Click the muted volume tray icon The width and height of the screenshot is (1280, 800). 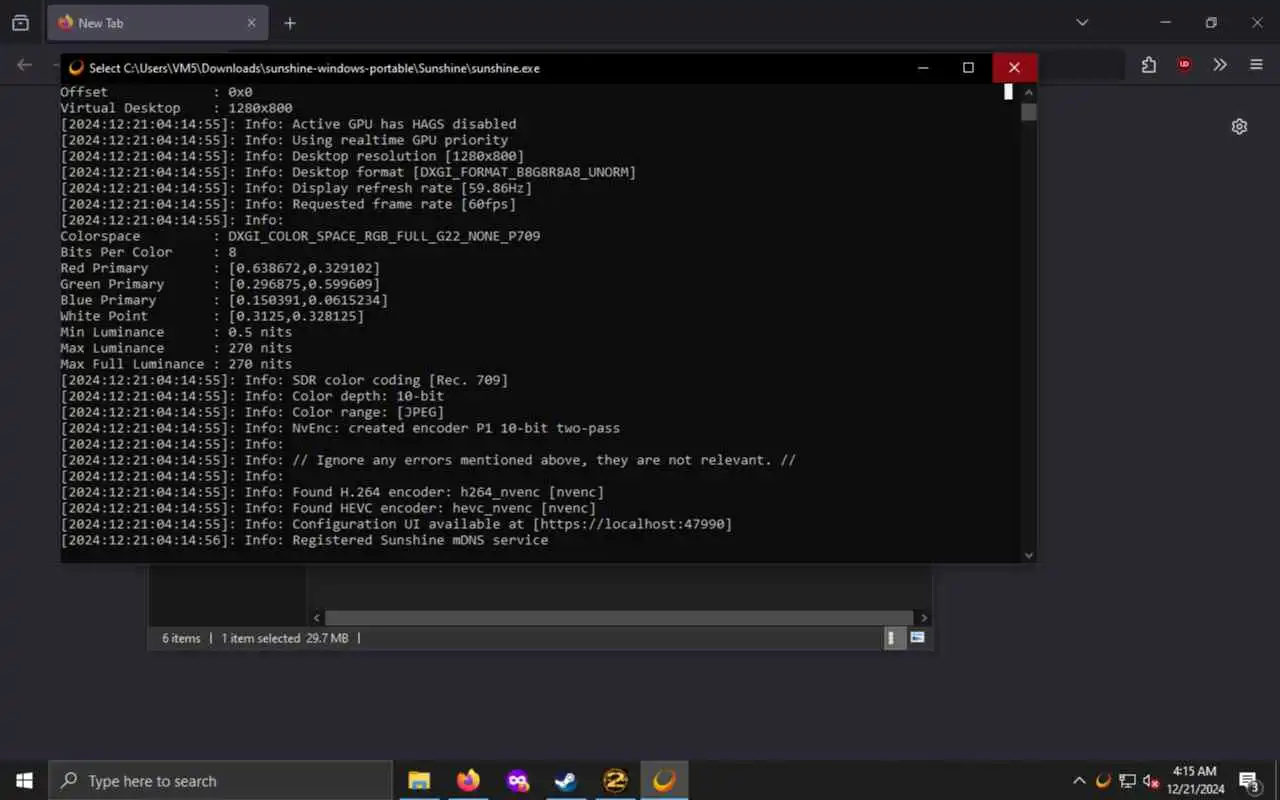point(1151,781)
